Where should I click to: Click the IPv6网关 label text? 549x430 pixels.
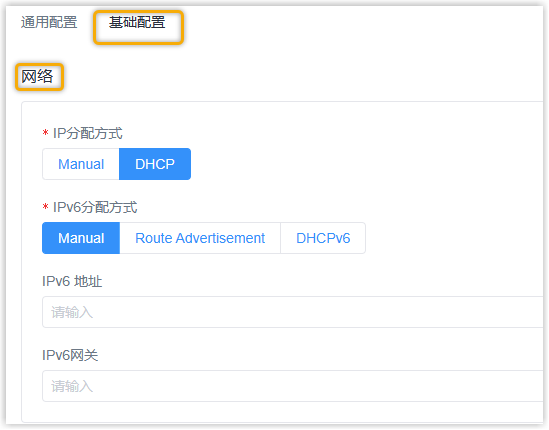(x=70, y=355)
